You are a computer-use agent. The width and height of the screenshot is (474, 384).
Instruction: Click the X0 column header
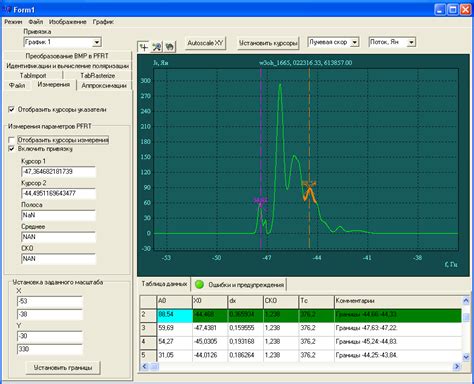point(210,301)
